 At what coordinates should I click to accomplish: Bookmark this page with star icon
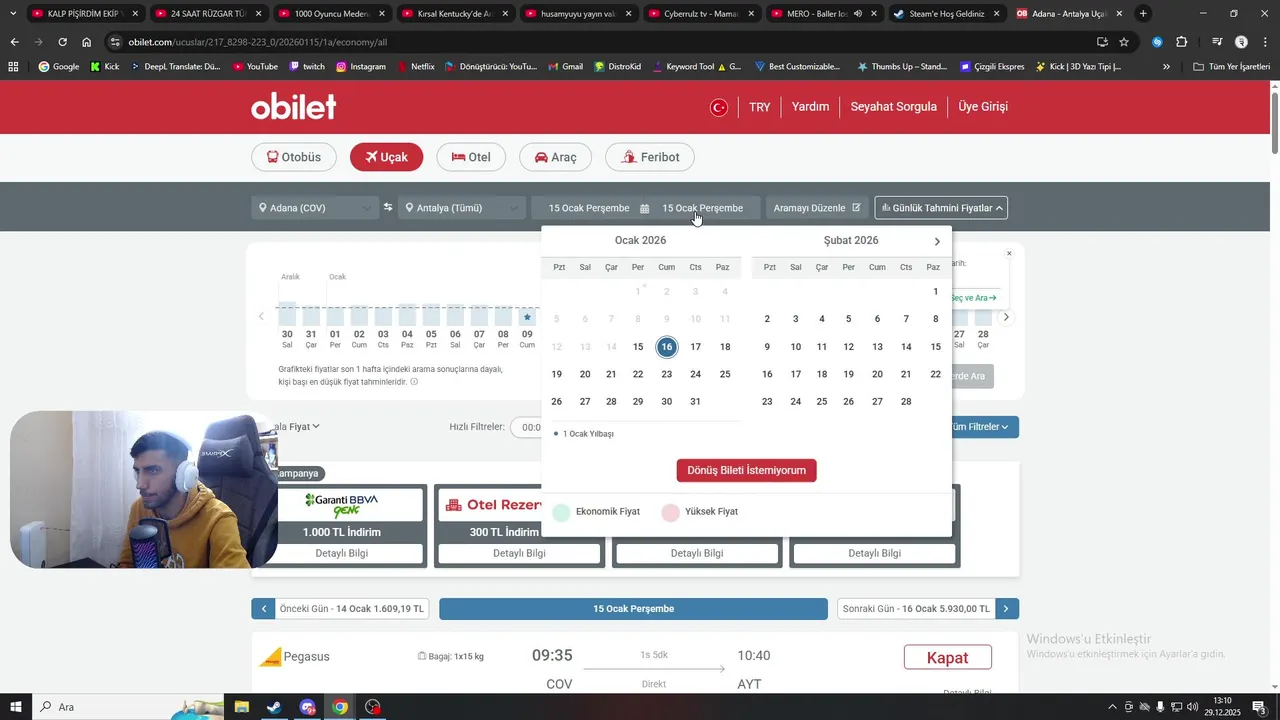(x=1124, y=42)
